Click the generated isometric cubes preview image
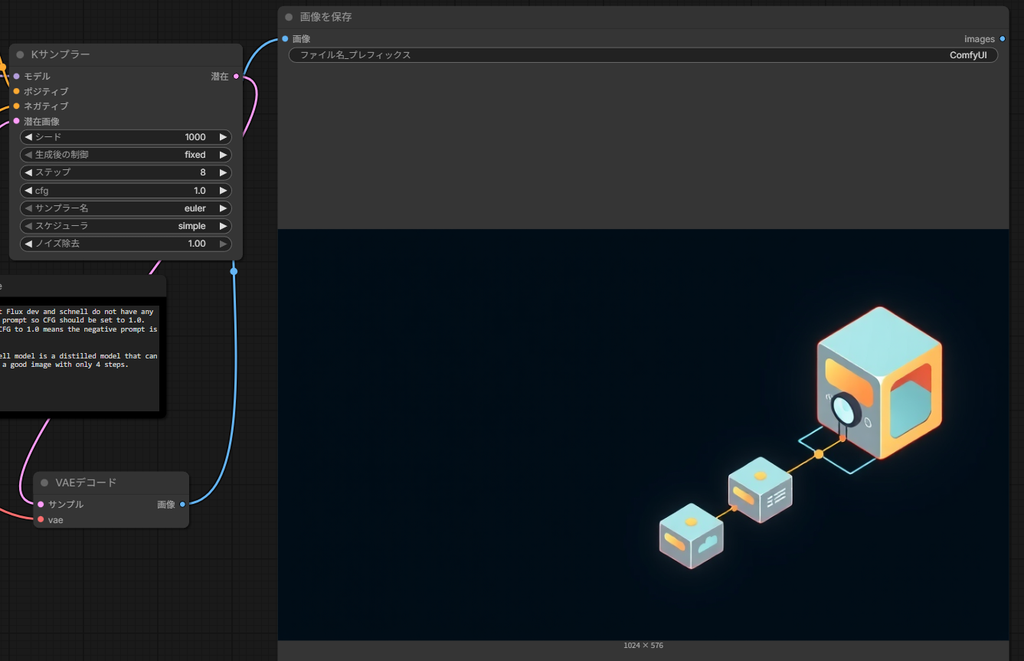1024x661 pixels. [x=643, y=434]
